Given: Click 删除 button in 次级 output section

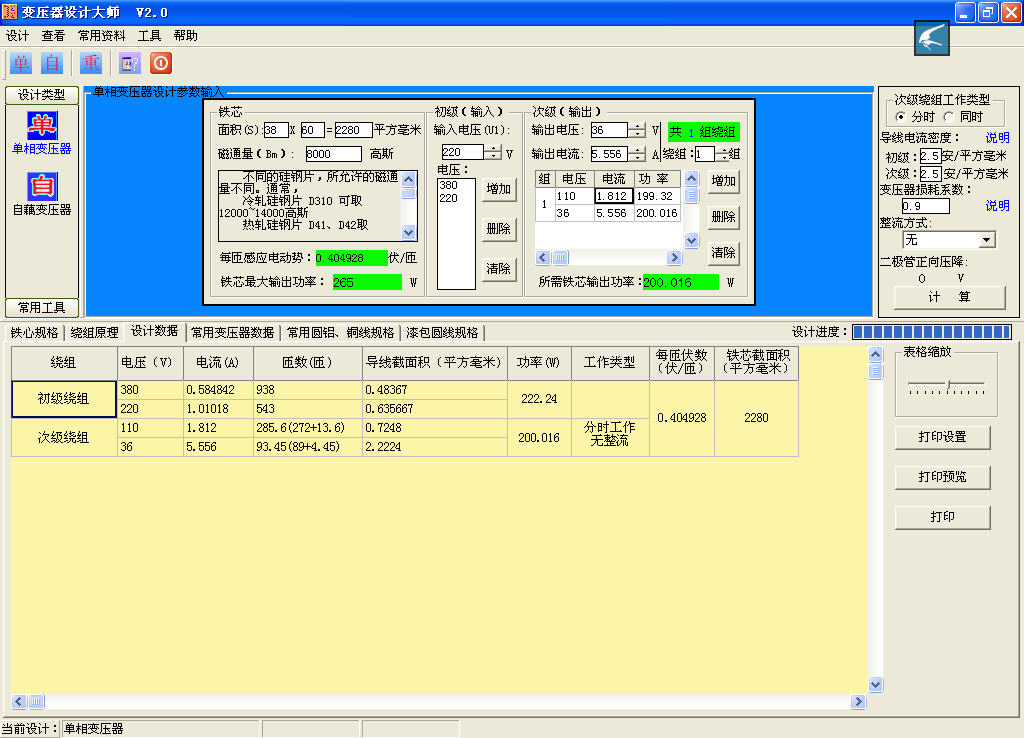Looking at the screenshot, I should (x=724, y=217).
